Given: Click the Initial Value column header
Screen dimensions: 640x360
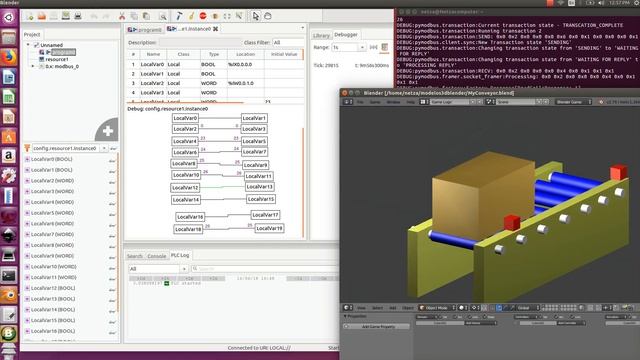Looking at the screenshot, I should pyautogui.click(x=284, y=54).
